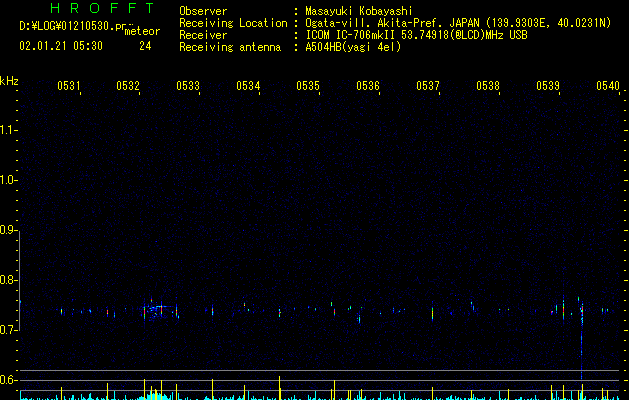Click the 0538 time marker
629x400 pixels.
pyautogui.click(x=488, y=85)
